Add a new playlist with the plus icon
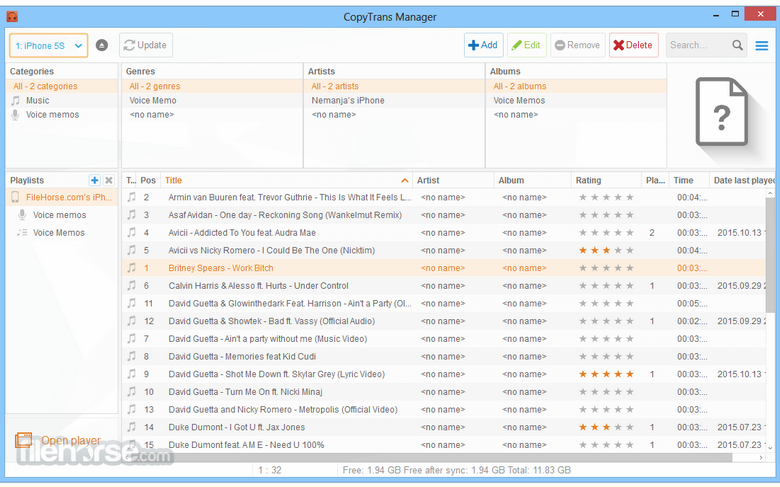 point(95,180)
